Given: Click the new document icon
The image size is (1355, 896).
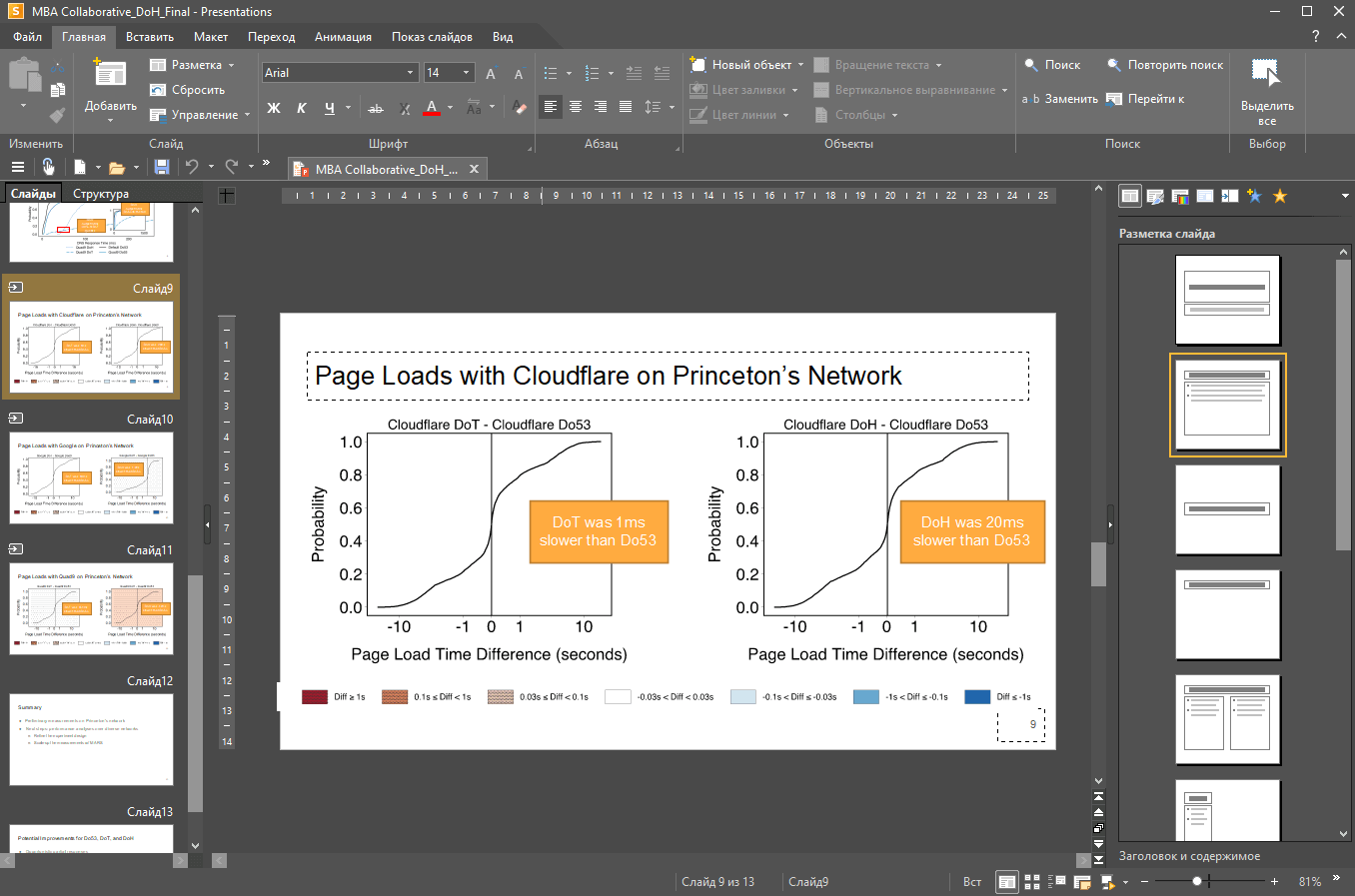Looking at the screenshot, I should coord(80,167).
